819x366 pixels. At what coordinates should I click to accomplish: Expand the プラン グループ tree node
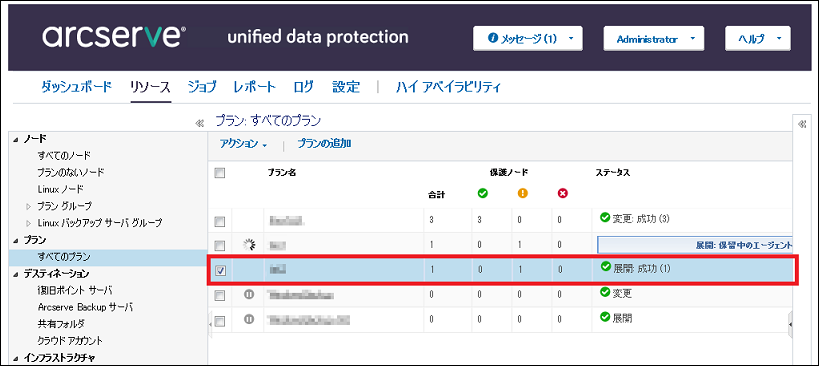pos(29,206)
